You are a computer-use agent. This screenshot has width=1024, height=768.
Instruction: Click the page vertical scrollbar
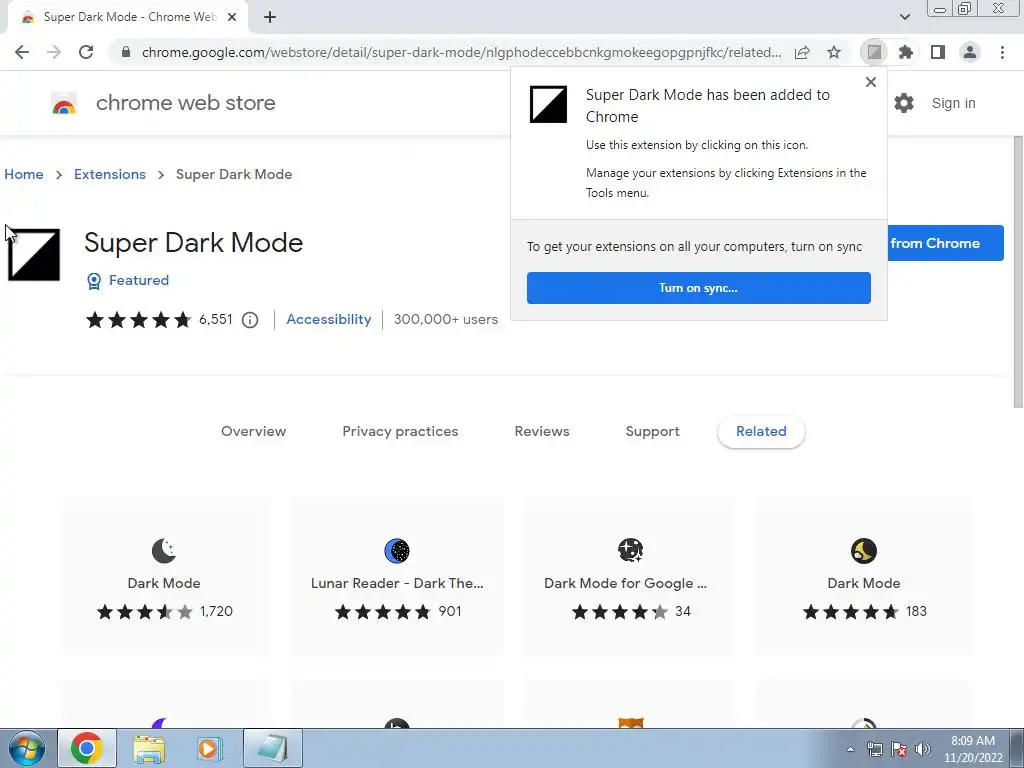[x=1017, y=272]
